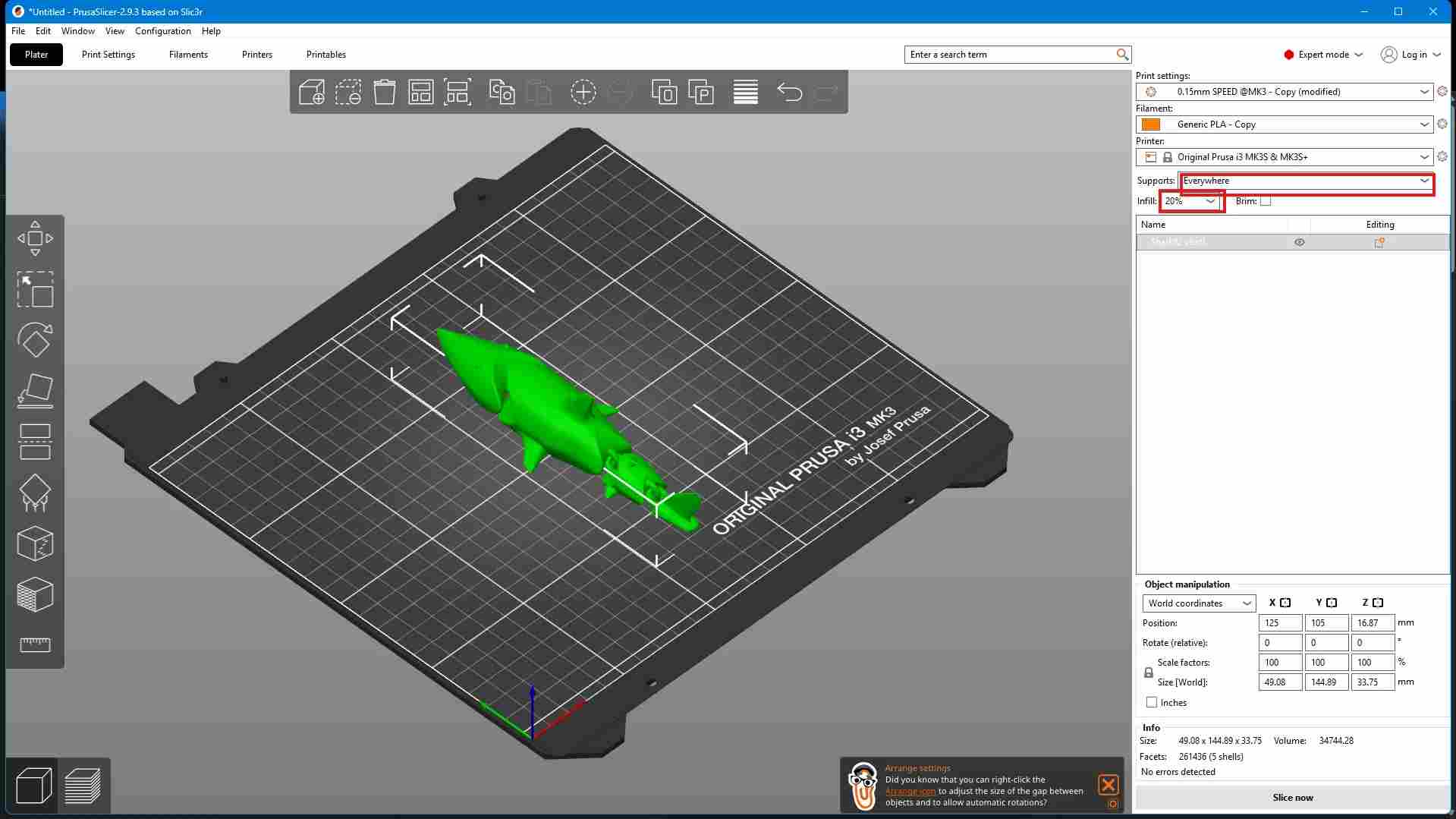This screenshot has height=819, width=1456.
Task: Open the File menu
Action: pos(18,31)
